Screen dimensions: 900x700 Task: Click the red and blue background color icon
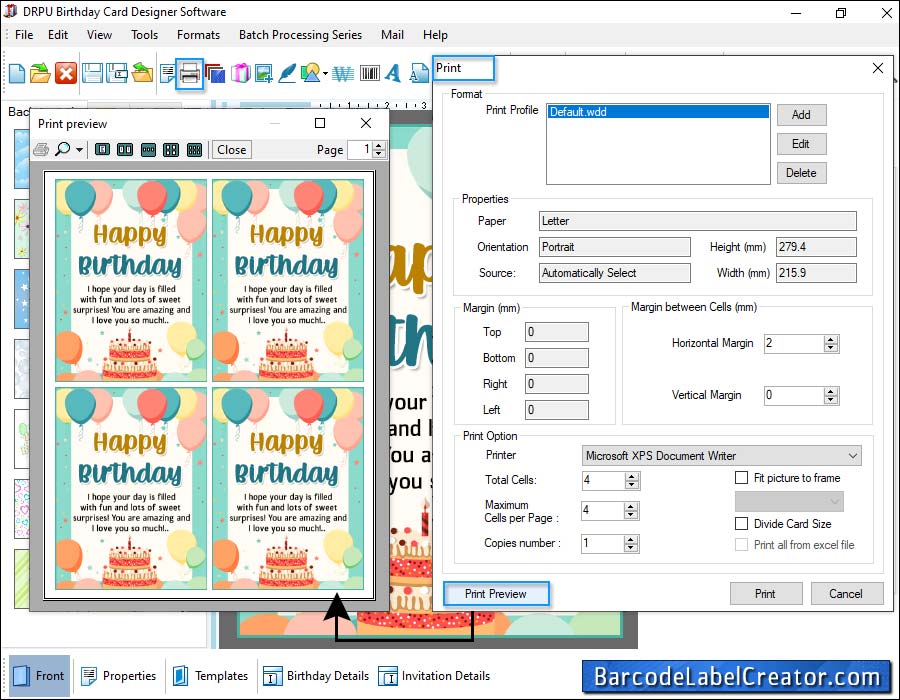click(215, 73)
